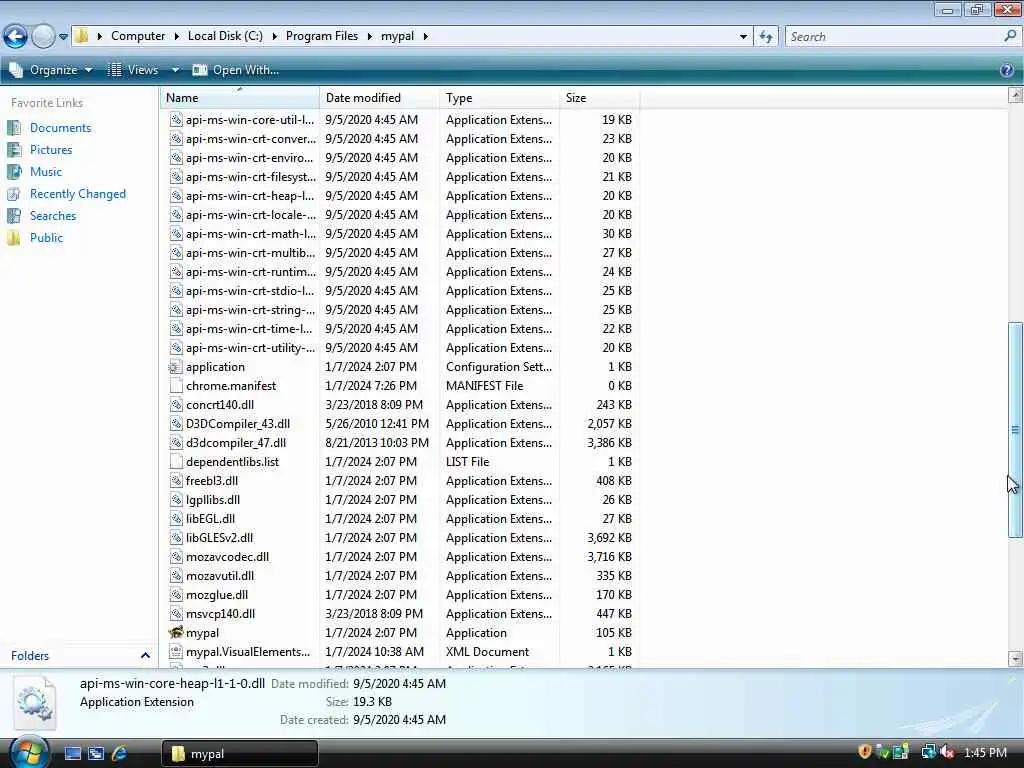Select the mypal.VisualElements XML file icon
The image size is (1024, 768).
click(x=176, y=652)
